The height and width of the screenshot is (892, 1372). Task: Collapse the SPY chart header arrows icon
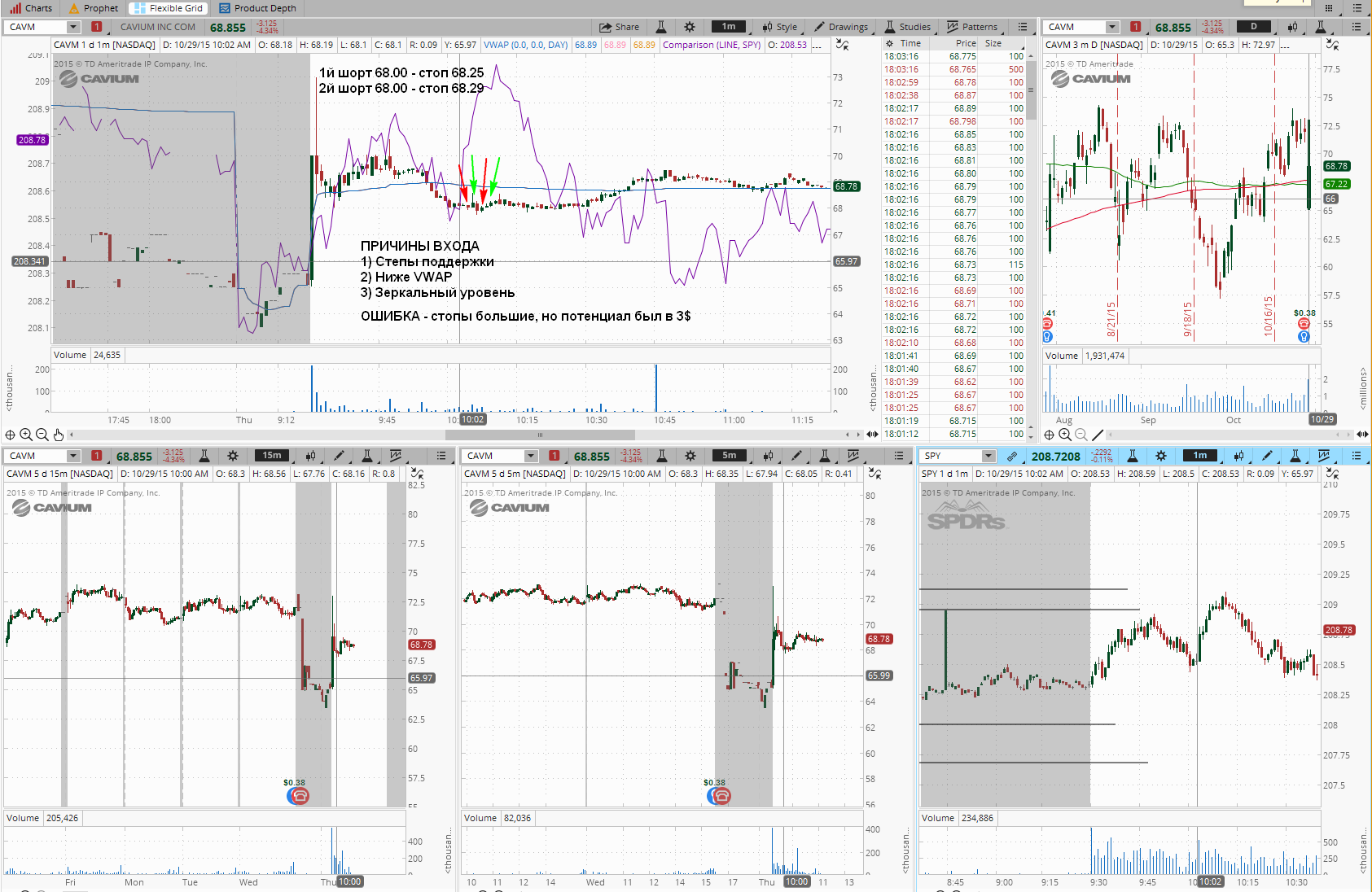(x=1332, y=474)
